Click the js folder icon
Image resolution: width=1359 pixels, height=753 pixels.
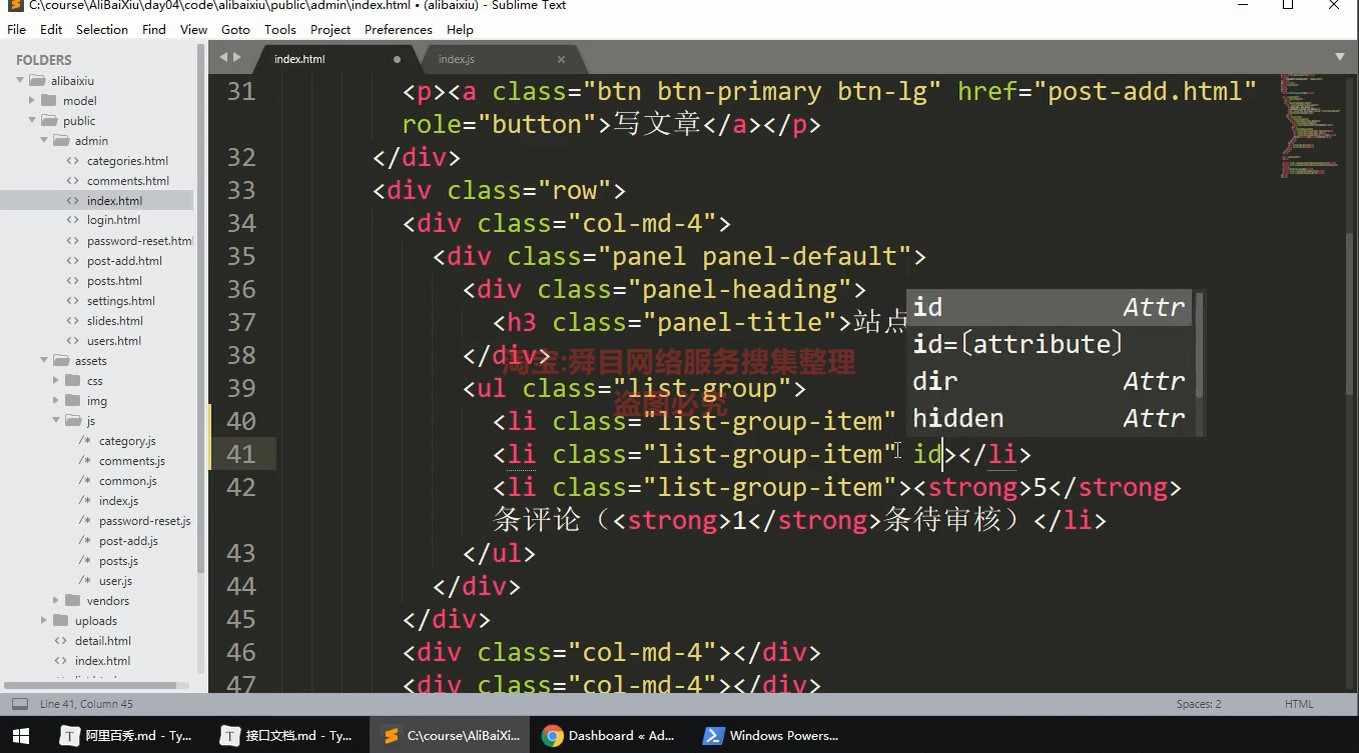(x=72, y=420)
